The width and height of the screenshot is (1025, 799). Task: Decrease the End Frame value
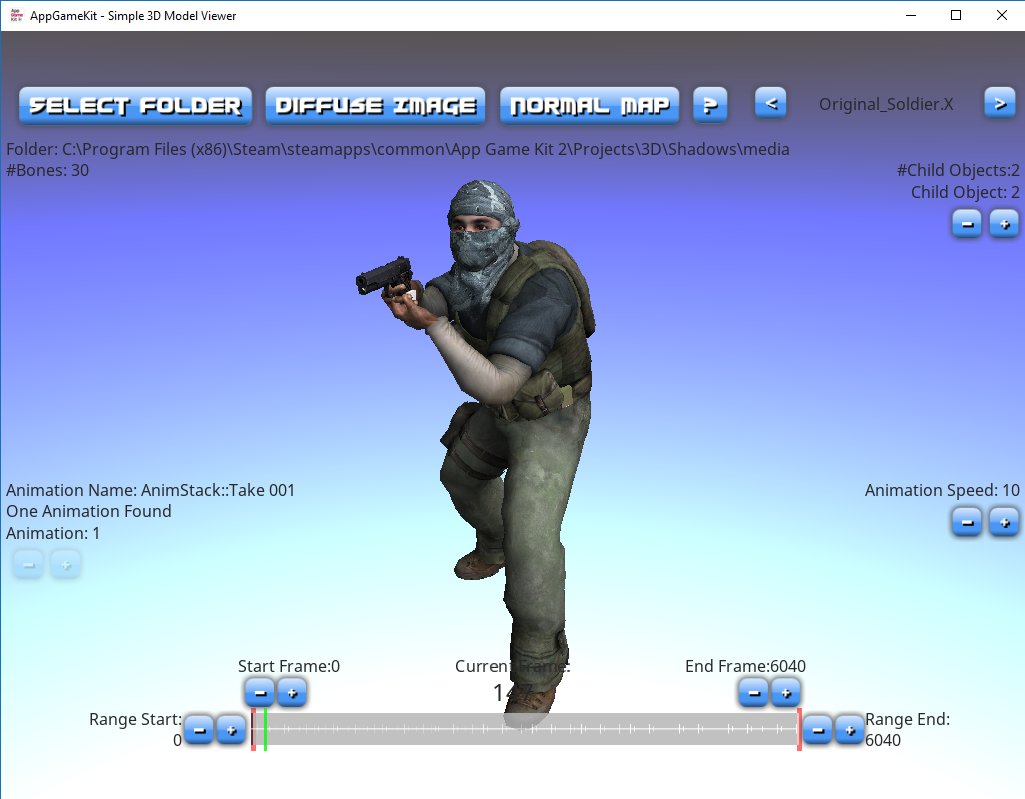pyautogui.click(x=754, y=692)
